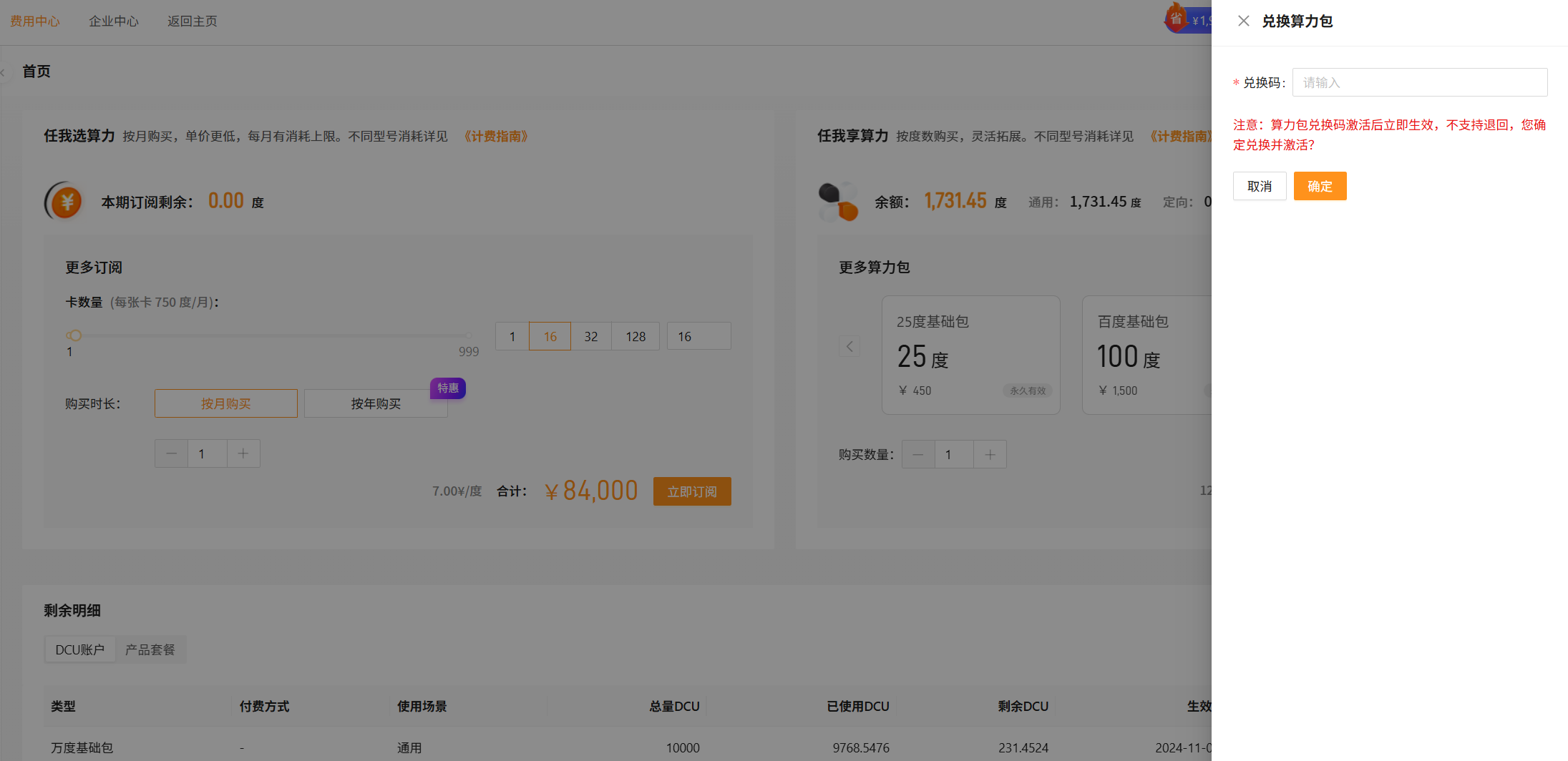This screenshot has width=1568, height=761.
Task: Close the 兑换算力包 drawer with X icon
Action: pyautogui.click(x=1244, y=21)
